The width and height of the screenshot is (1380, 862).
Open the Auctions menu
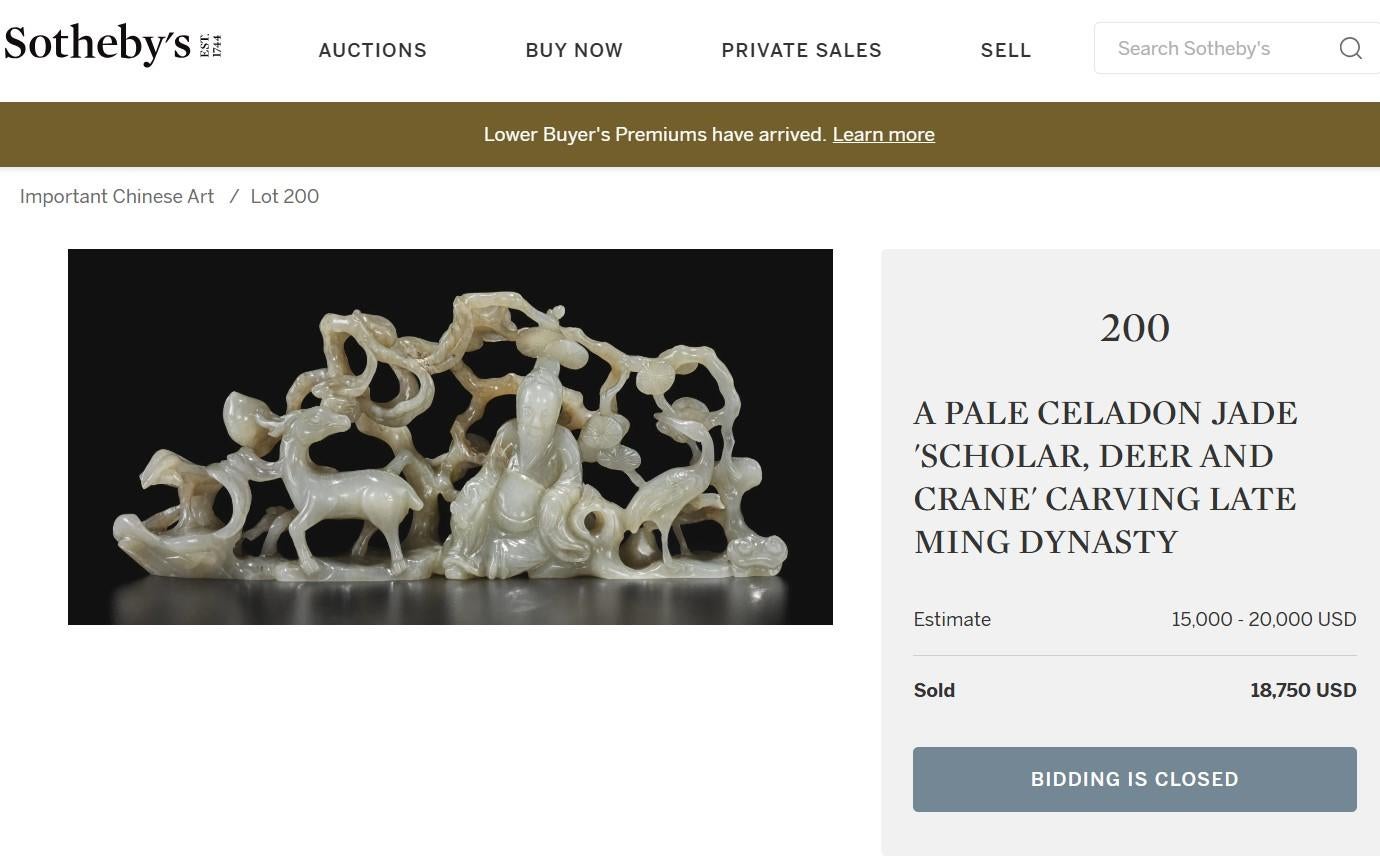pyautogui.click(x=372, y=50)
